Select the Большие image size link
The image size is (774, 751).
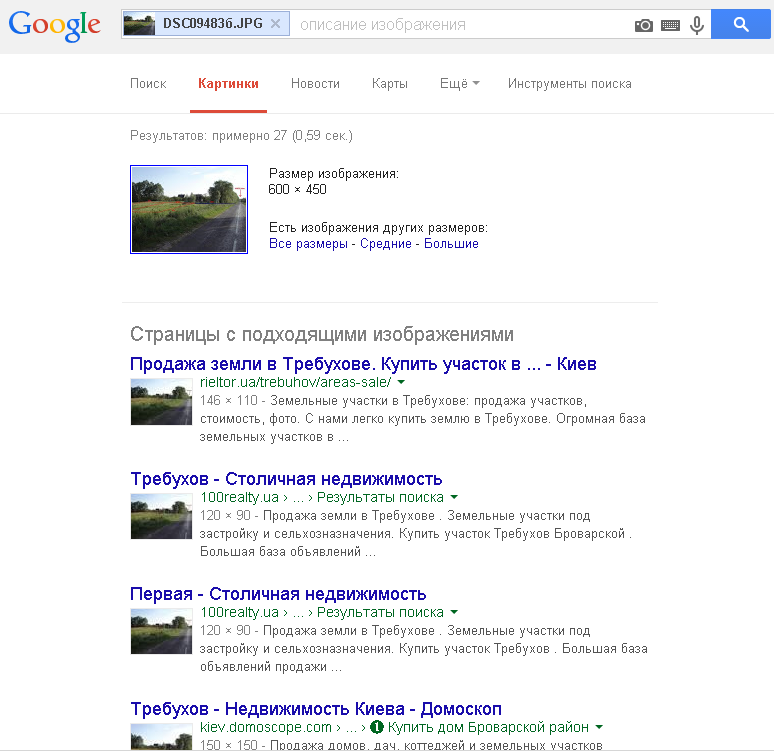tap(451, 244)
